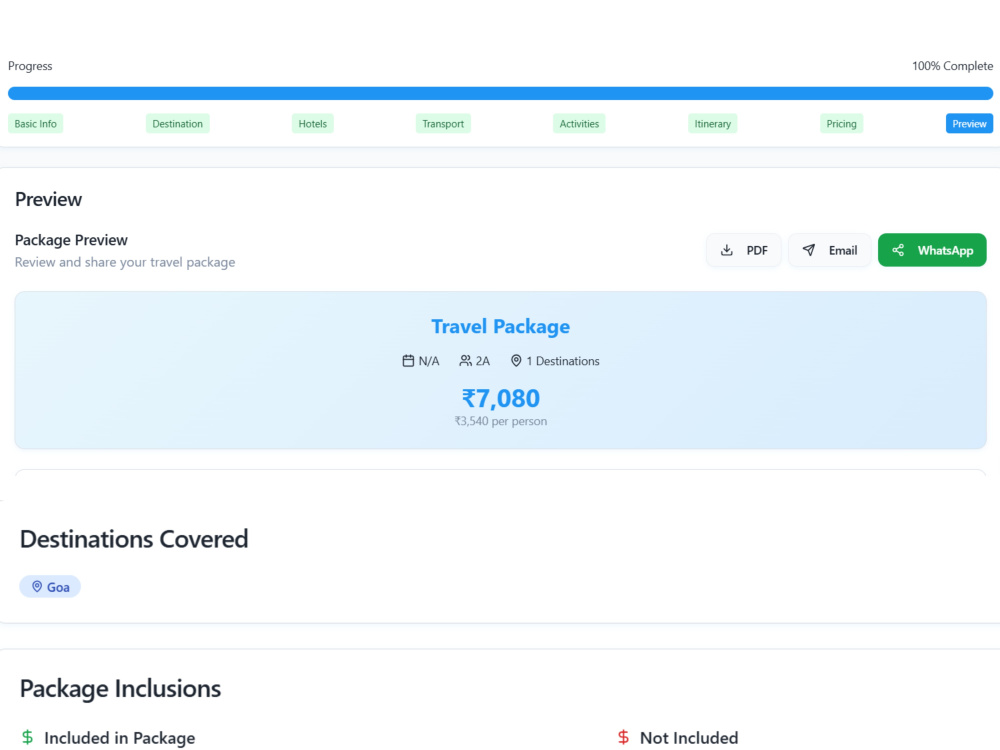Click the ₹7,080 total price
Image resolution: width=1000 pixels, height=750 pixels.
(x=501, y=399)
